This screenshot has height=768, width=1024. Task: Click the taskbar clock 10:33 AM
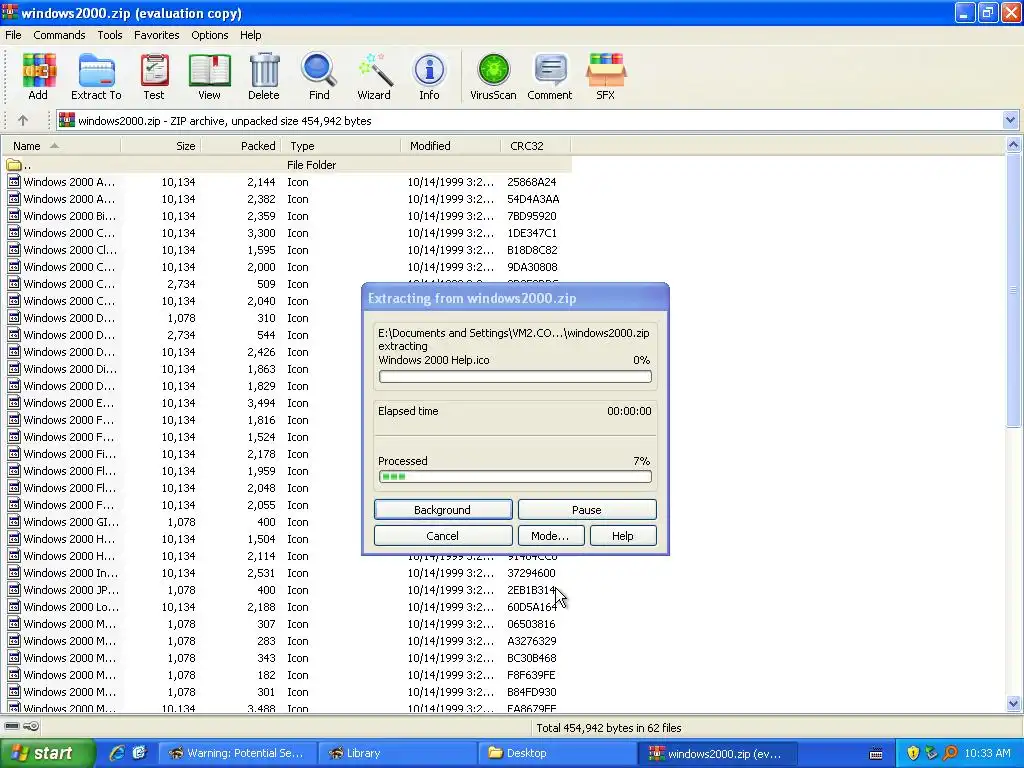coord(987,753)
